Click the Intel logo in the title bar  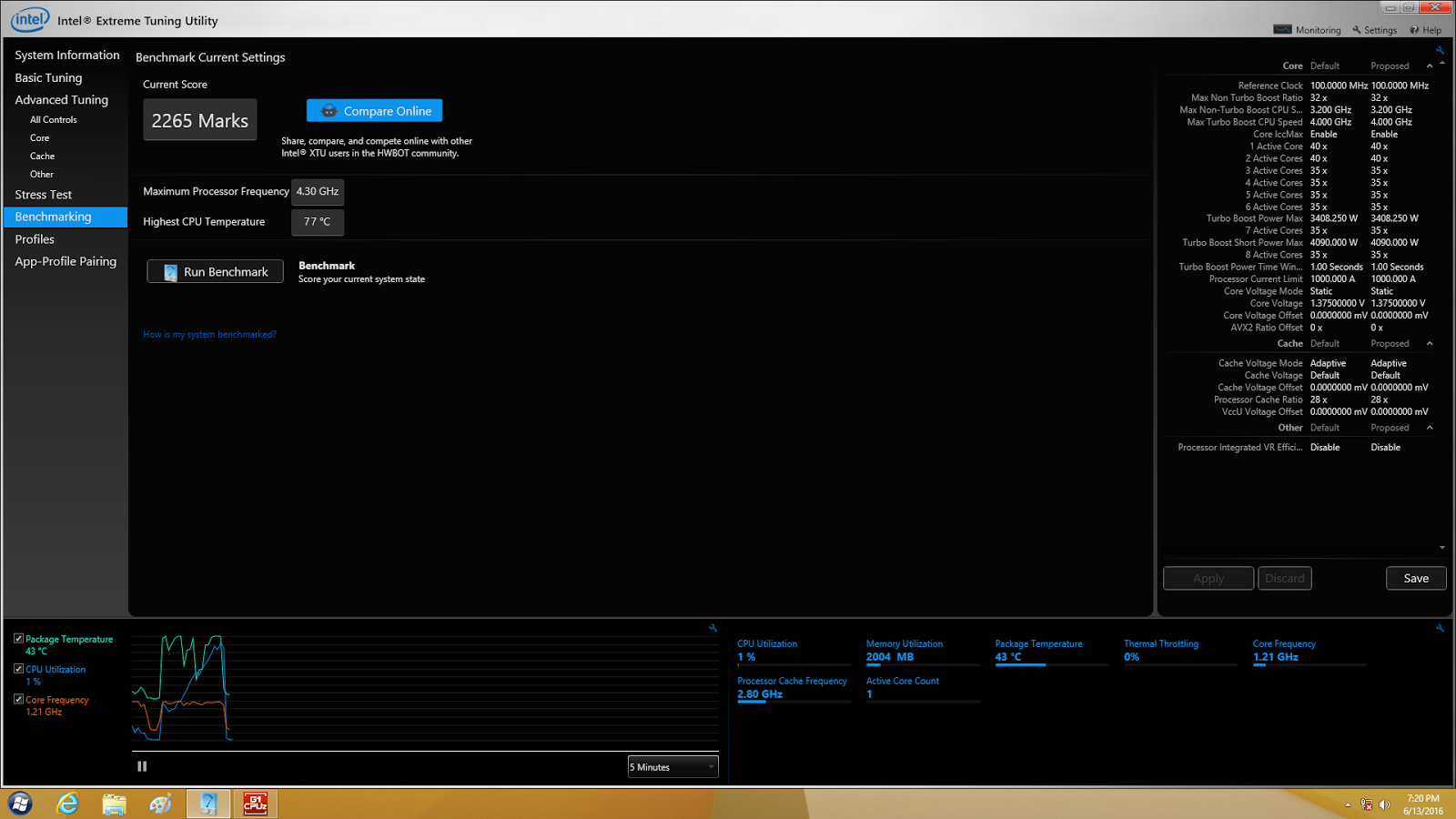(x=30, y=19)
